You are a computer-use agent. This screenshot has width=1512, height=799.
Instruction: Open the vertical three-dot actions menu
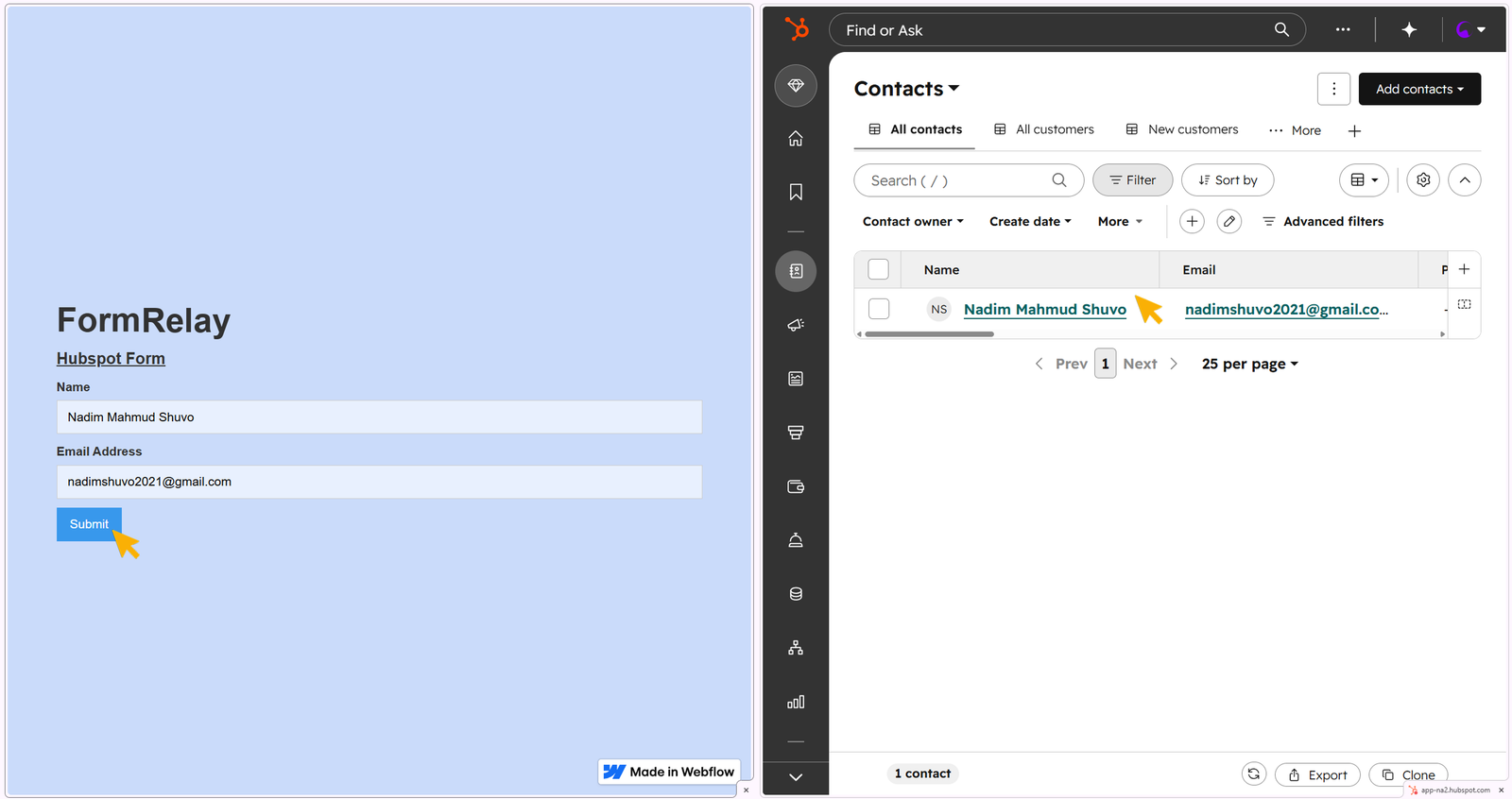click(1333, 89)
